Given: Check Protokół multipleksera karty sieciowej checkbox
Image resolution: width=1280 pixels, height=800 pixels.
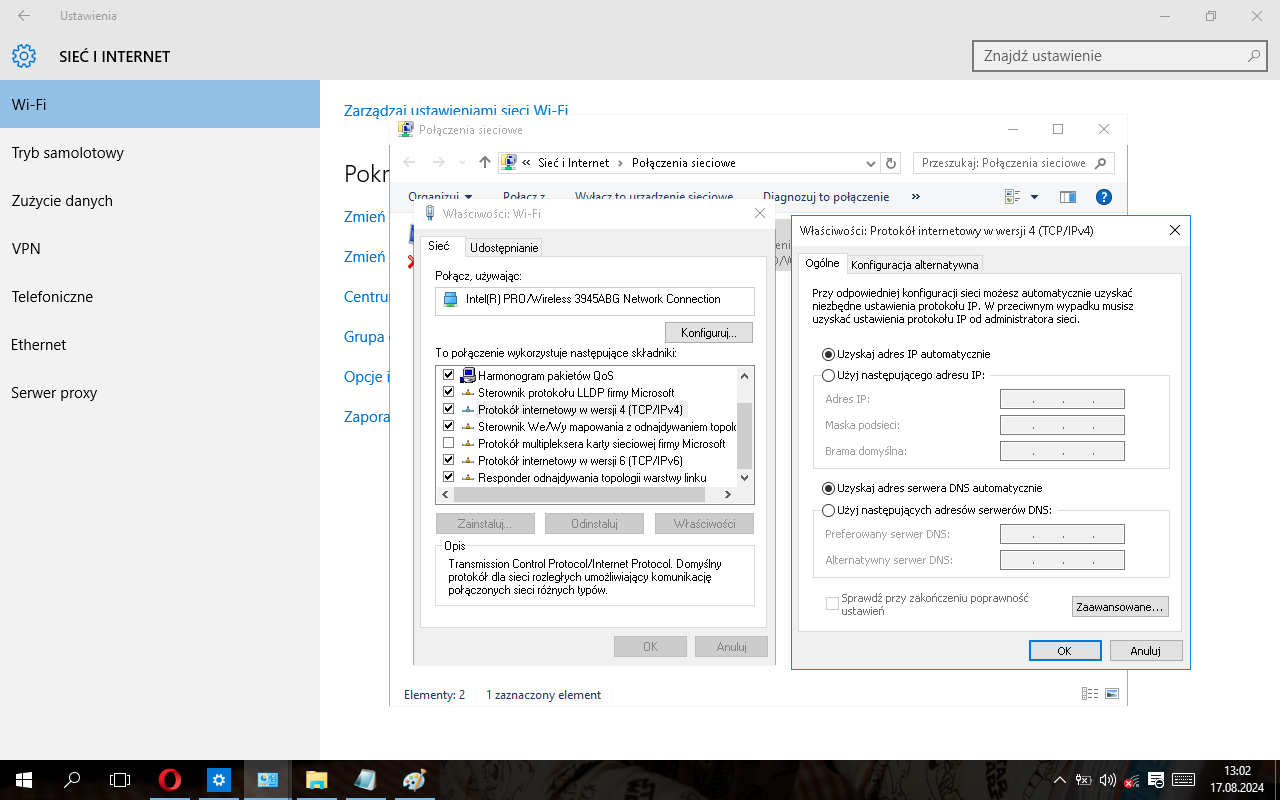Looking at the screenshot, I should (448, 444).
